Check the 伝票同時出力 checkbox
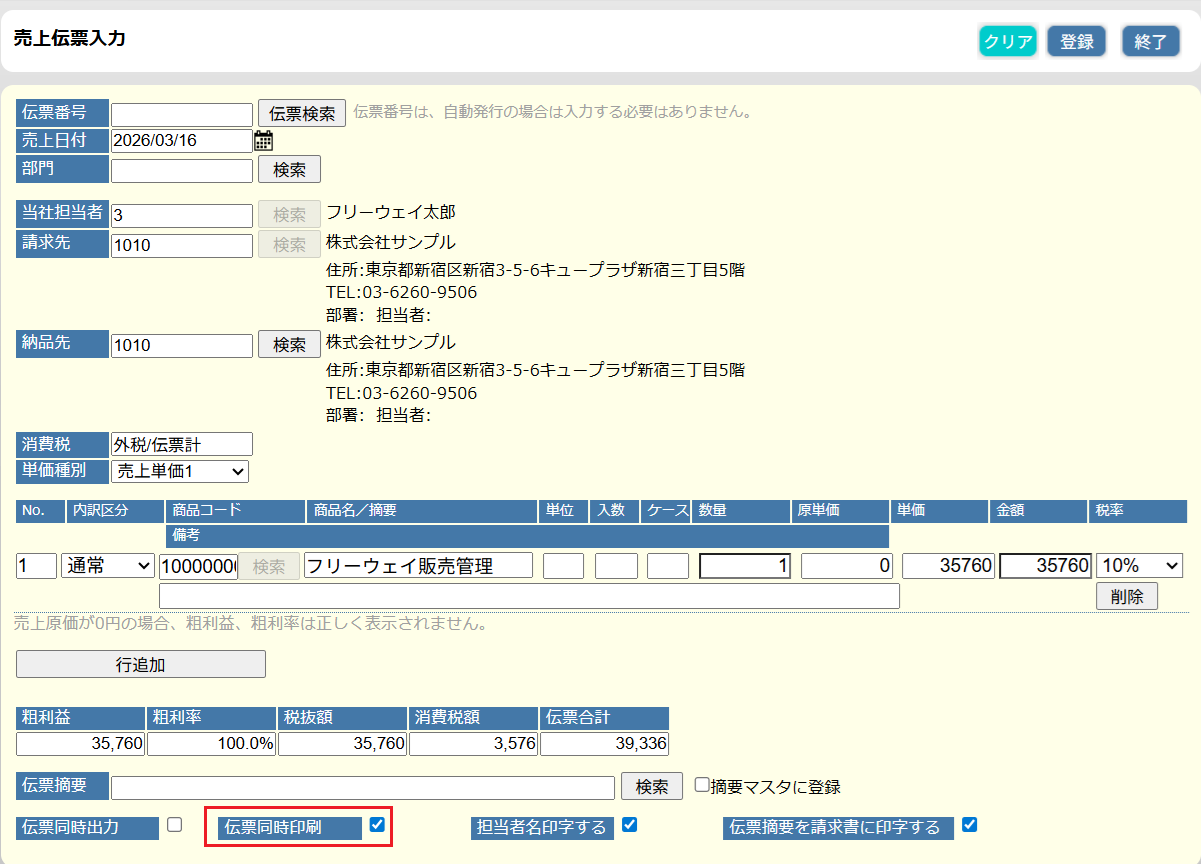Image resolution: width=1201 pixels, height=864 pixels. pyautogui.click(x=175, y=825)
